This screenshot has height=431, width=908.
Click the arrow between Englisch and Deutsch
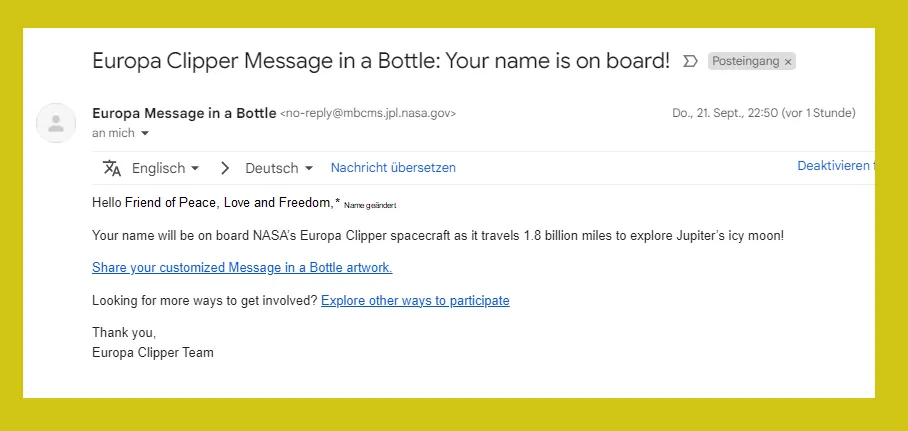click(x=225, y=168)
